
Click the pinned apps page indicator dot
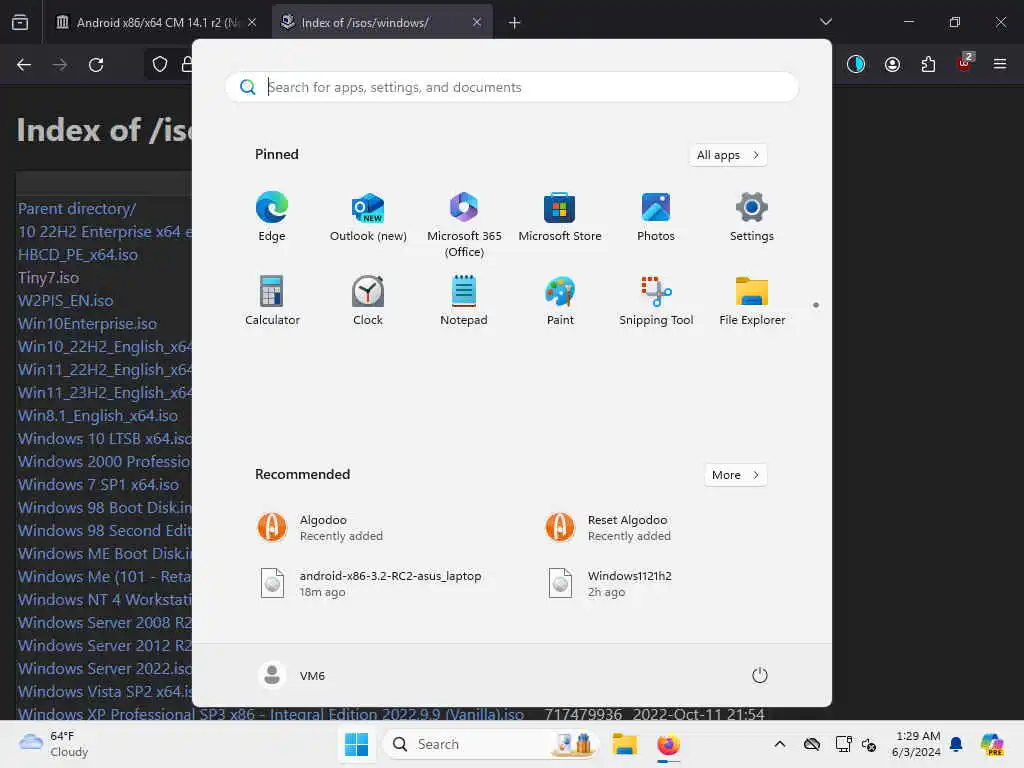816,305
